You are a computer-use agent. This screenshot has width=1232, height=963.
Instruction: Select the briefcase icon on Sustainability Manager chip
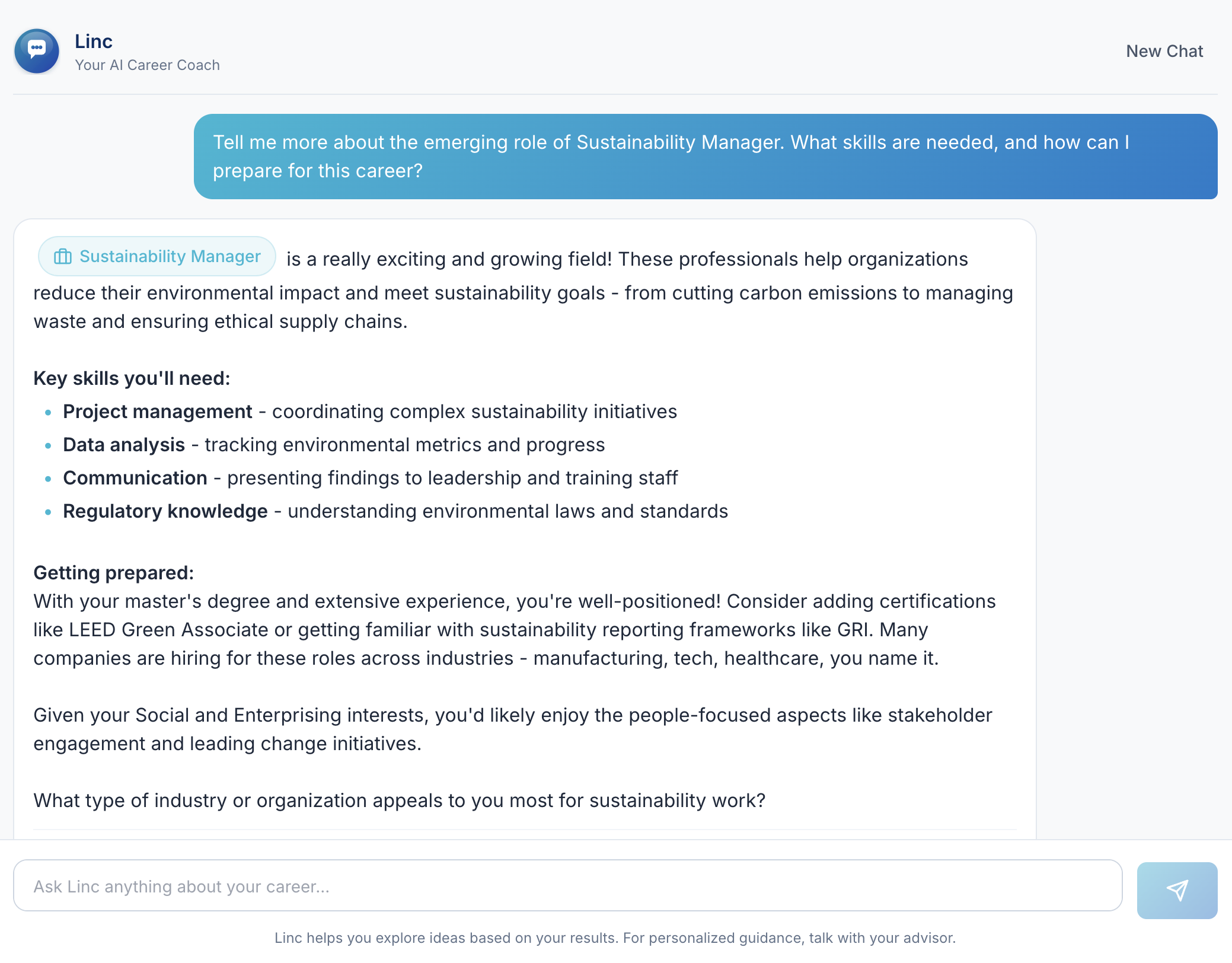click(x=63, y=256)
